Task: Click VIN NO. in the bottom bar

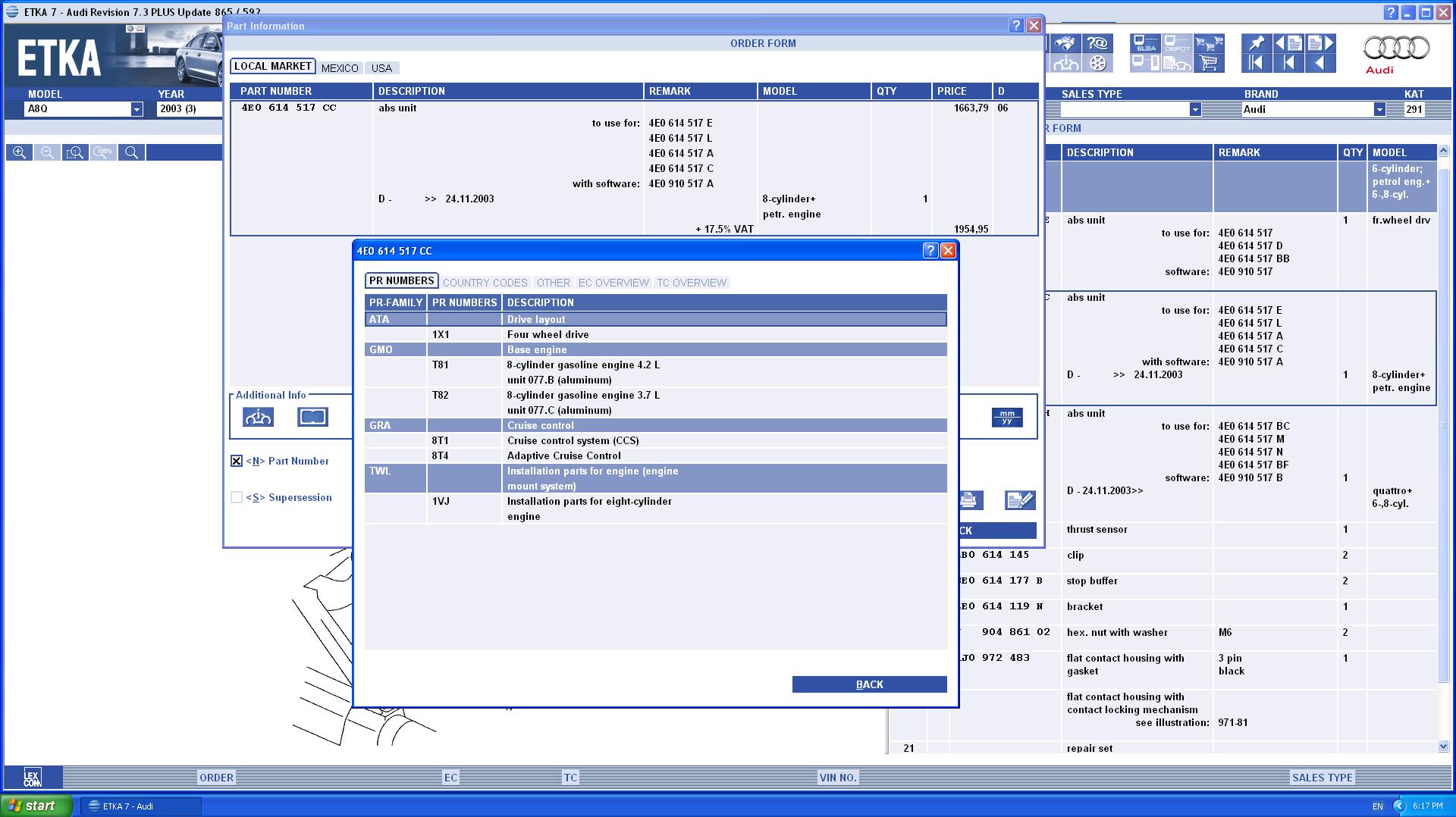Action: click(838, 778)
